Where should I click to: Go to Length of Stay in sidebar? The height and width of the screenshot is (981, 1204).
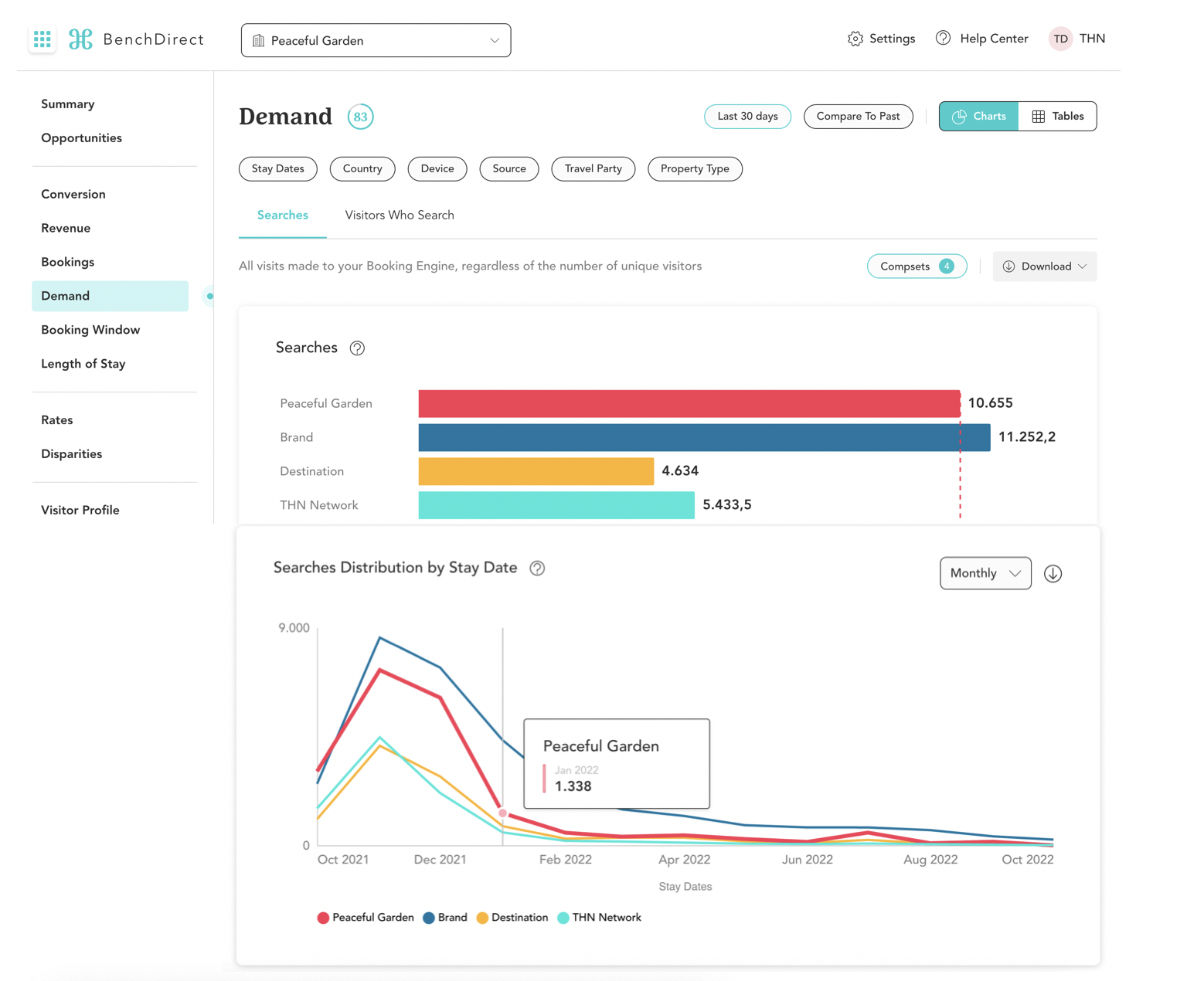(x=83, y=364)
